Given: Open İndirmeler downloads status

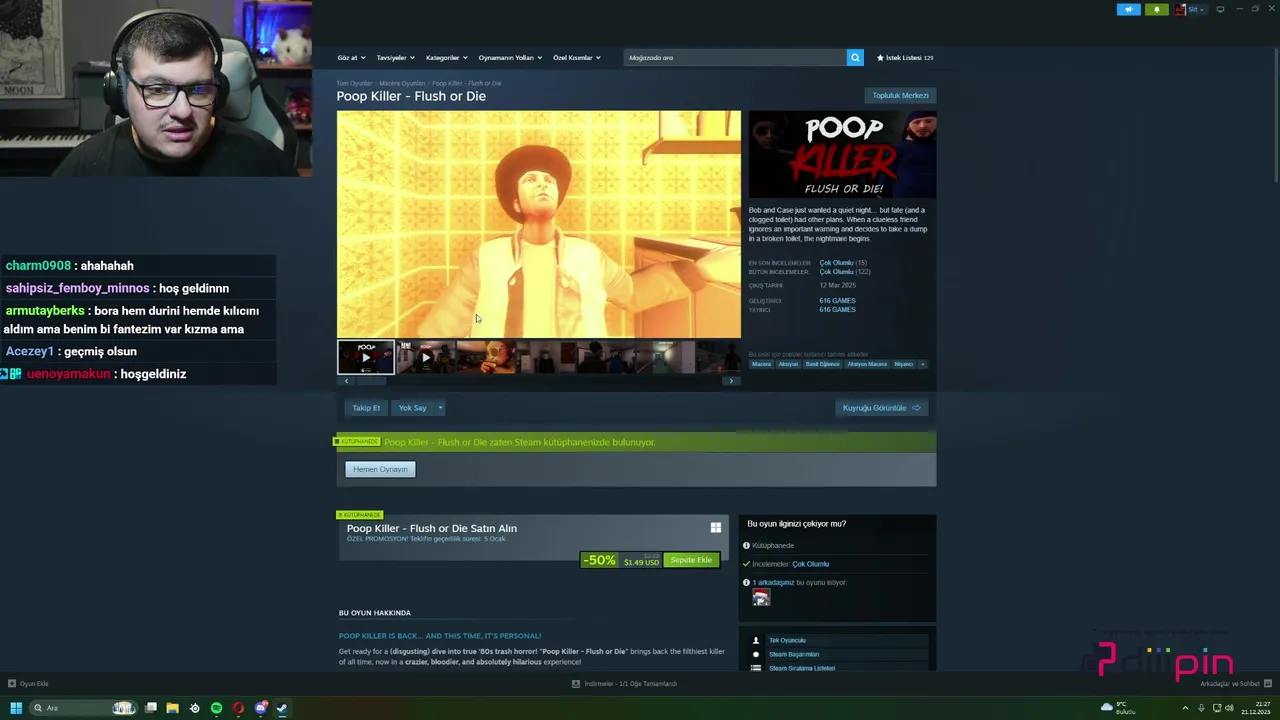Looking at the screenshot, I should click(x=625, y=684).
